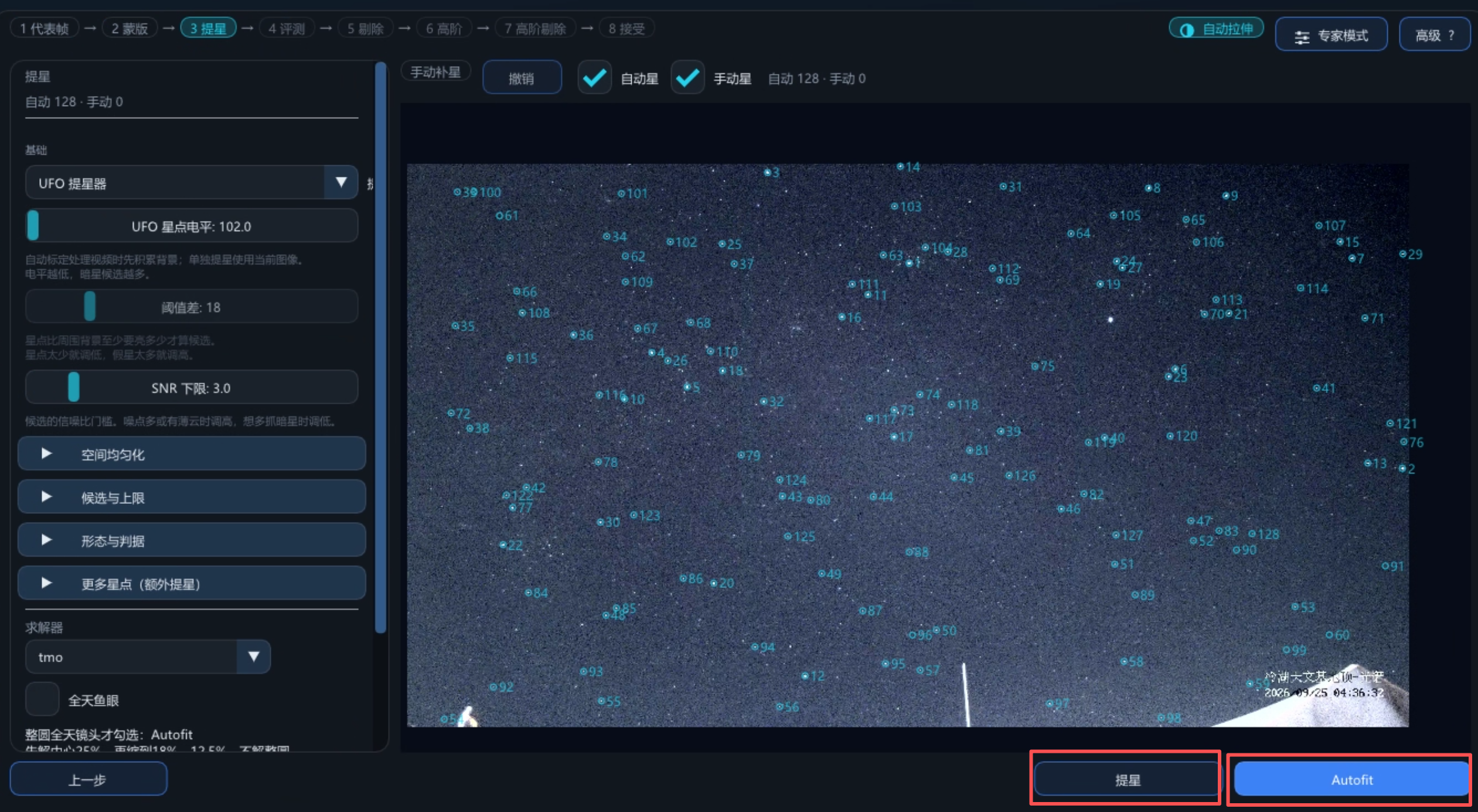Enable the 全天鱼眼 checkbox

[x=42, y=699]
